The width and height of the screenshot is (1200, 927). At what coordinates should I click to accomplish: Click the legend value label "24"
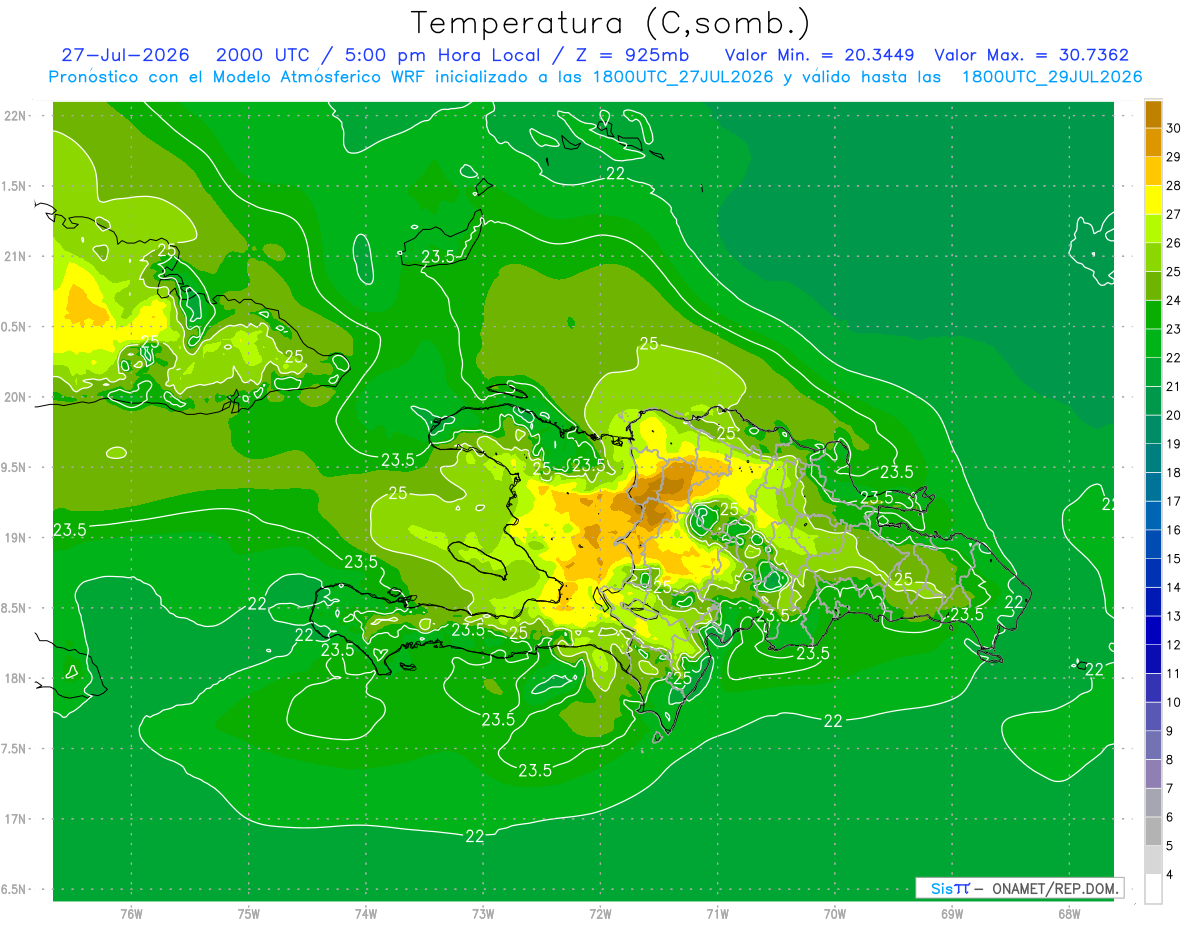[1174, 300]
